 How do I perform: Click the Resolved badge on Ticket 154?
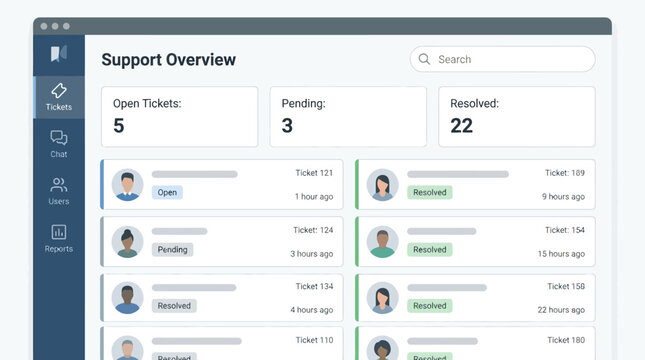[x=429, y=250]
